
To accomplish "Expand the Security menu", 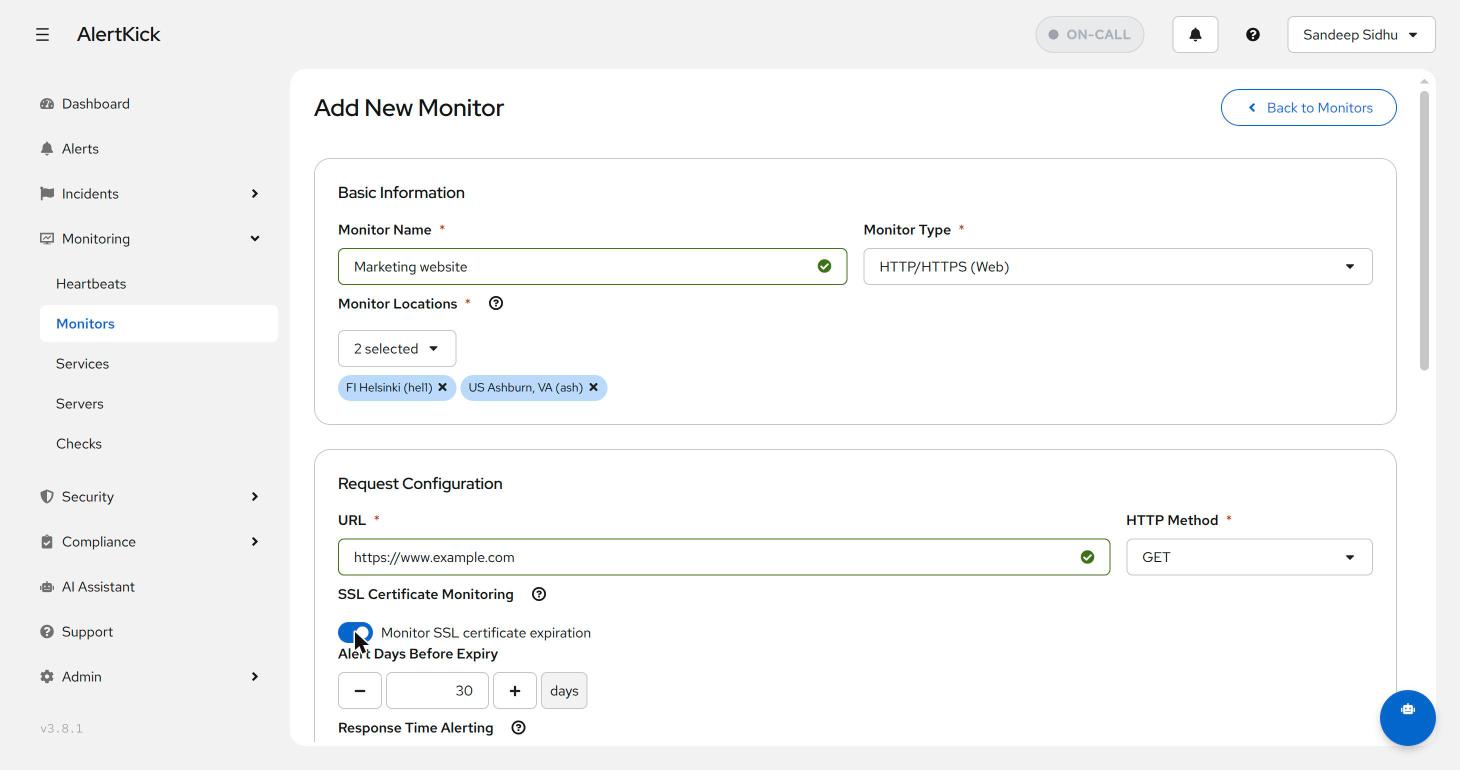I will click(x=150, y=496).
